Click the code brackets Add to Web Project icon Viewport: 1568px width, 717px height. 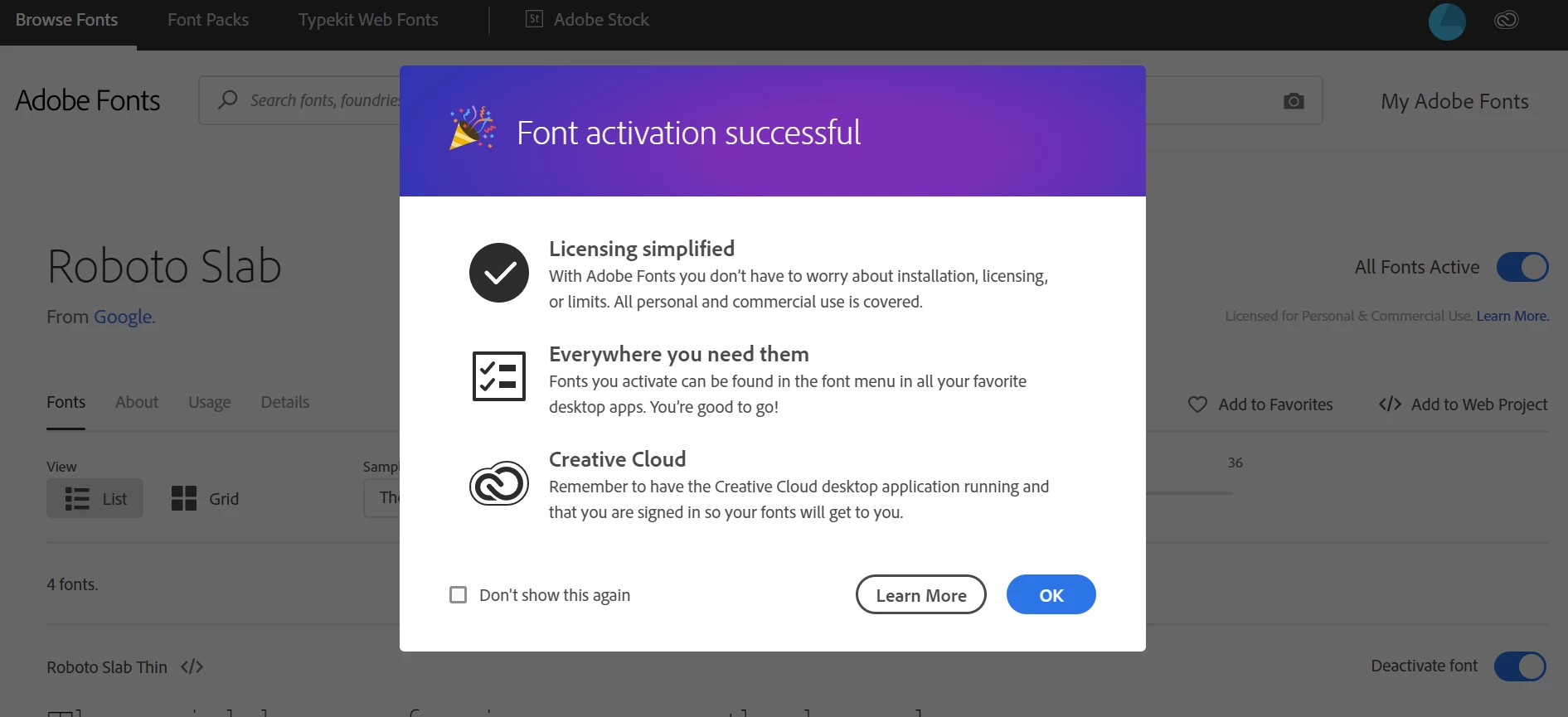pos(1390,405)
